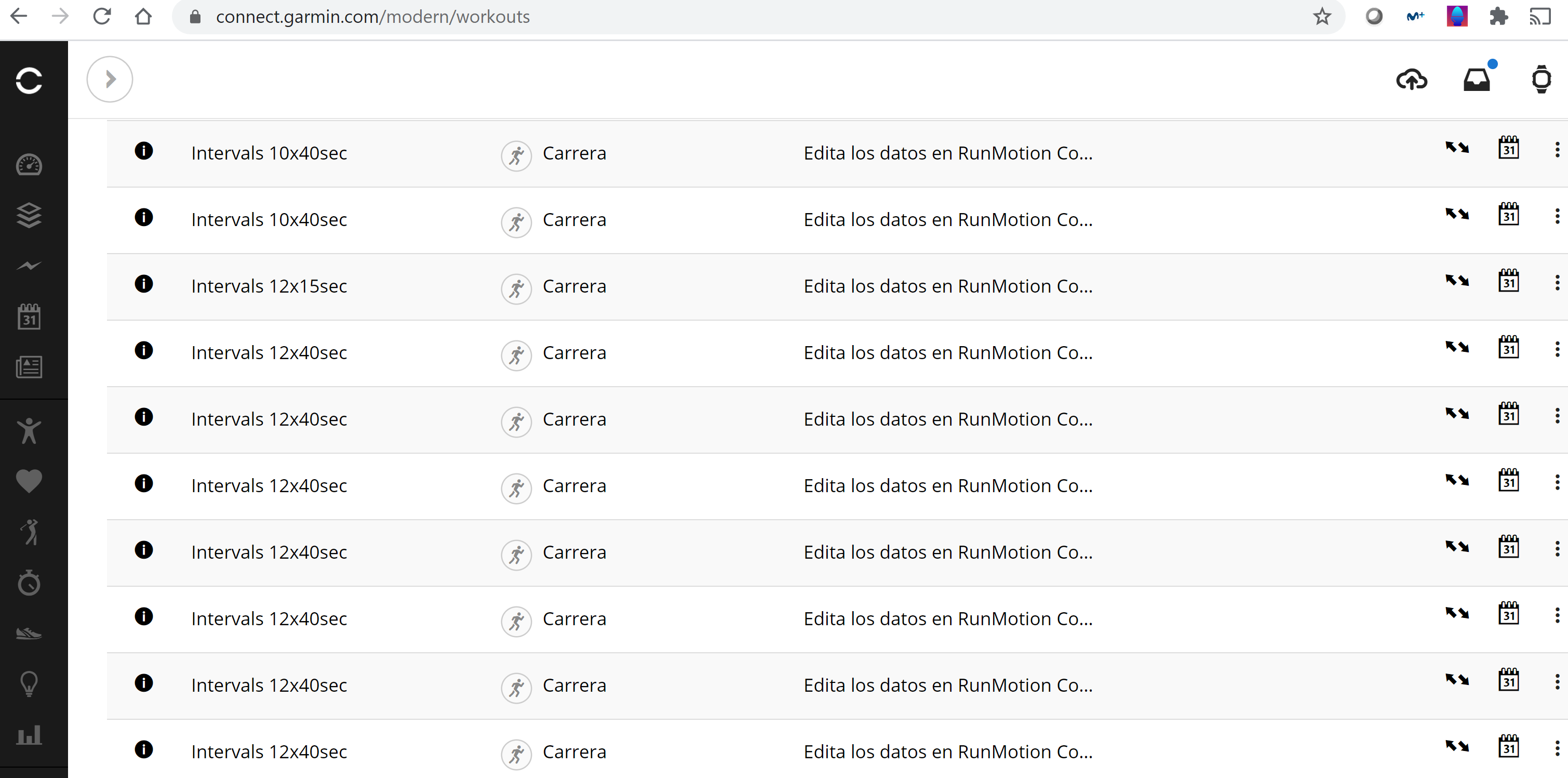Bookmark this page with the star icon
This screenshot has width=1568, height=778.
click(x=1321, y=17)
